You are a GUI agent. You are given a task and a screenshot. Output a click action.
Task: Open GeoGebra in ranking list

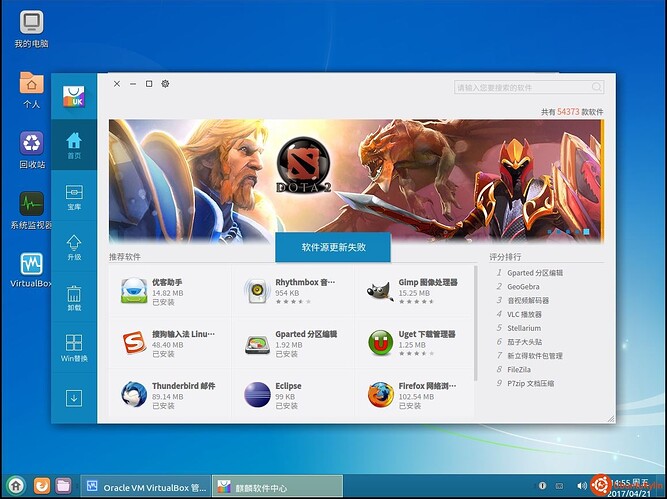tap(523, 287)
